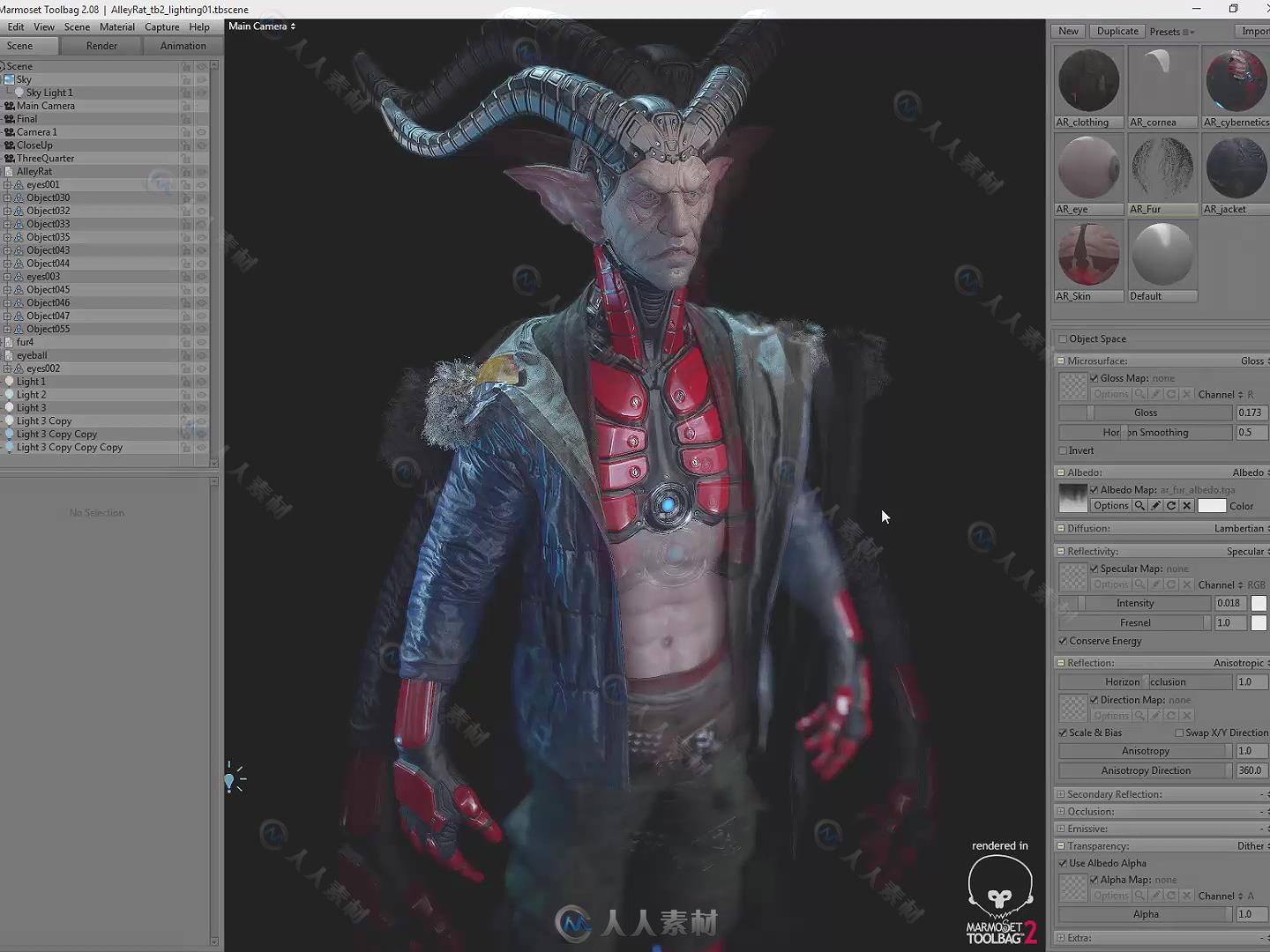Toggle lock icon for Light 2
Screen dimensions: 1270x952
pos(186,395)
